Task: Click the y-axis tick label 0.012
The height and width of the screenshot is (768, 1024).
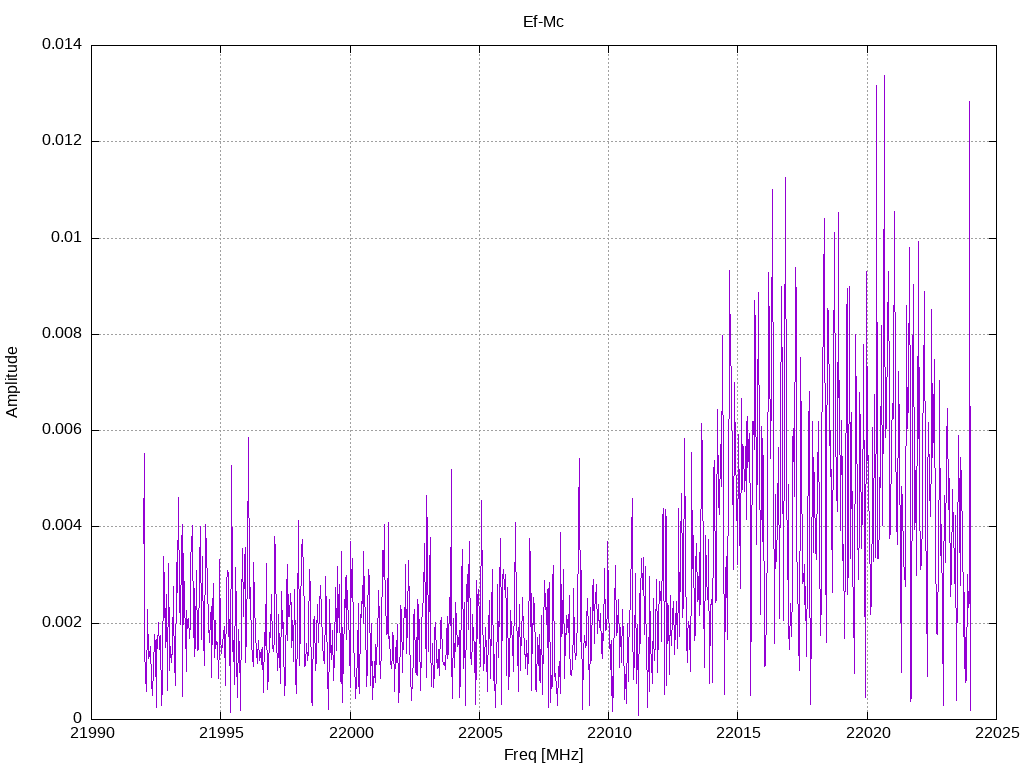Action: [x=62, y=140]
